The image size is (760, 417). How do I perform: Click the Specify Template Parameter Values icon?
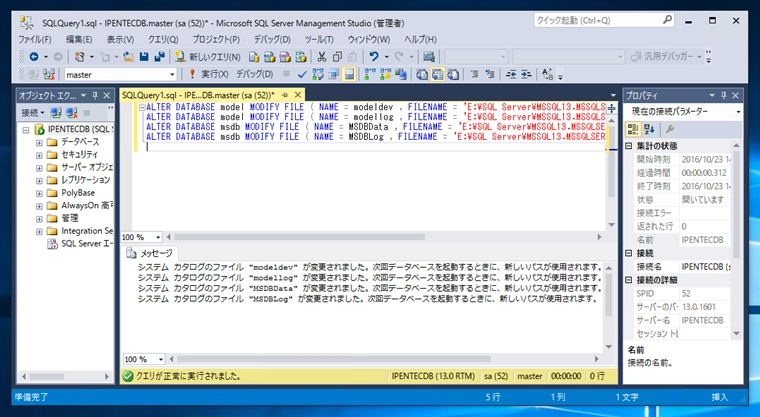click(x=547, y=74)
